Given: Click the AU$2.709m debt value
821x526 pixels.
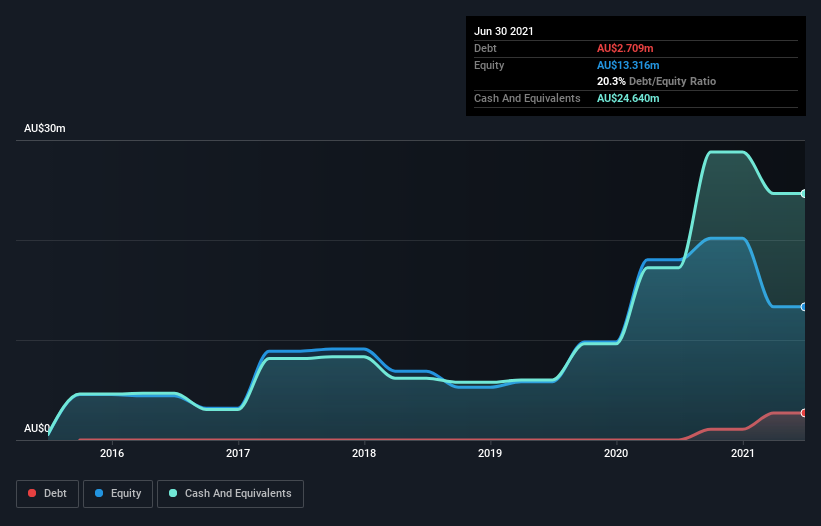Looking at the screenshot, I should (625, 48).
